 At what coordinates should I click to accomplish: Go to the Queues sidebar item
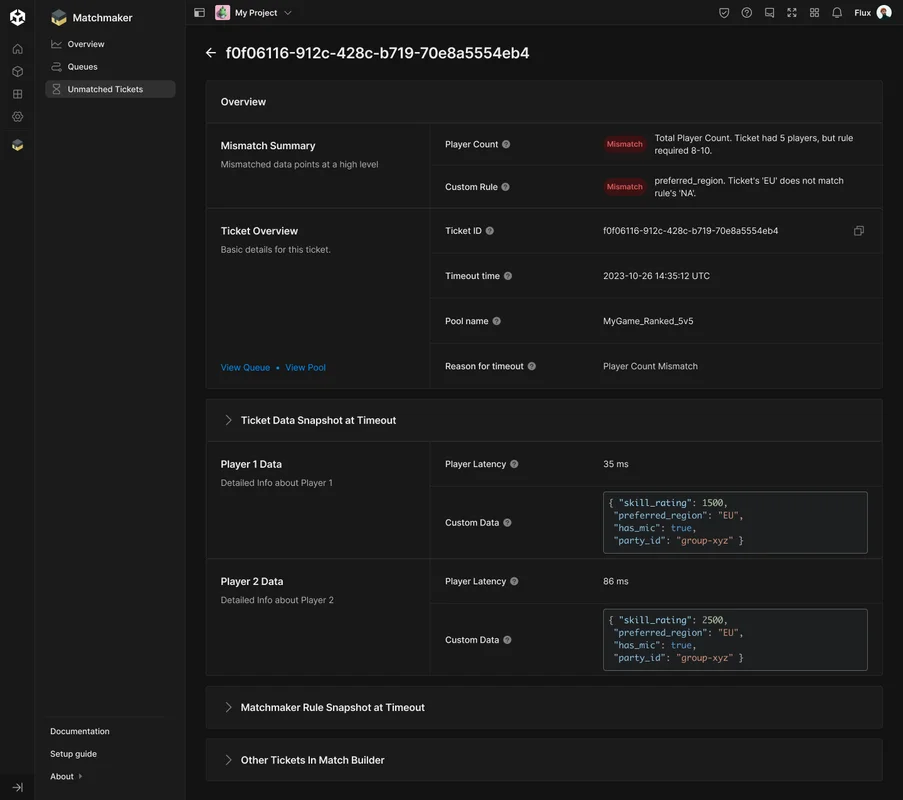coord(110,67)
